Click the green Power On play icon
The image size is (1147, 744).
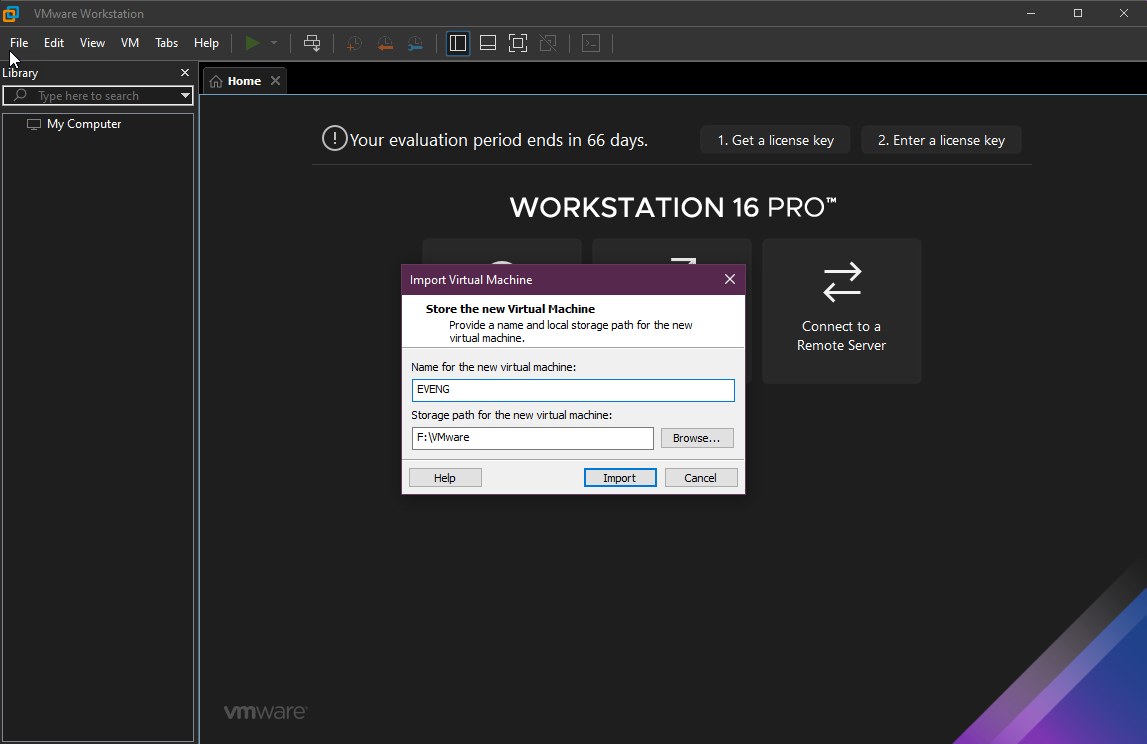[x=252, y=43]
